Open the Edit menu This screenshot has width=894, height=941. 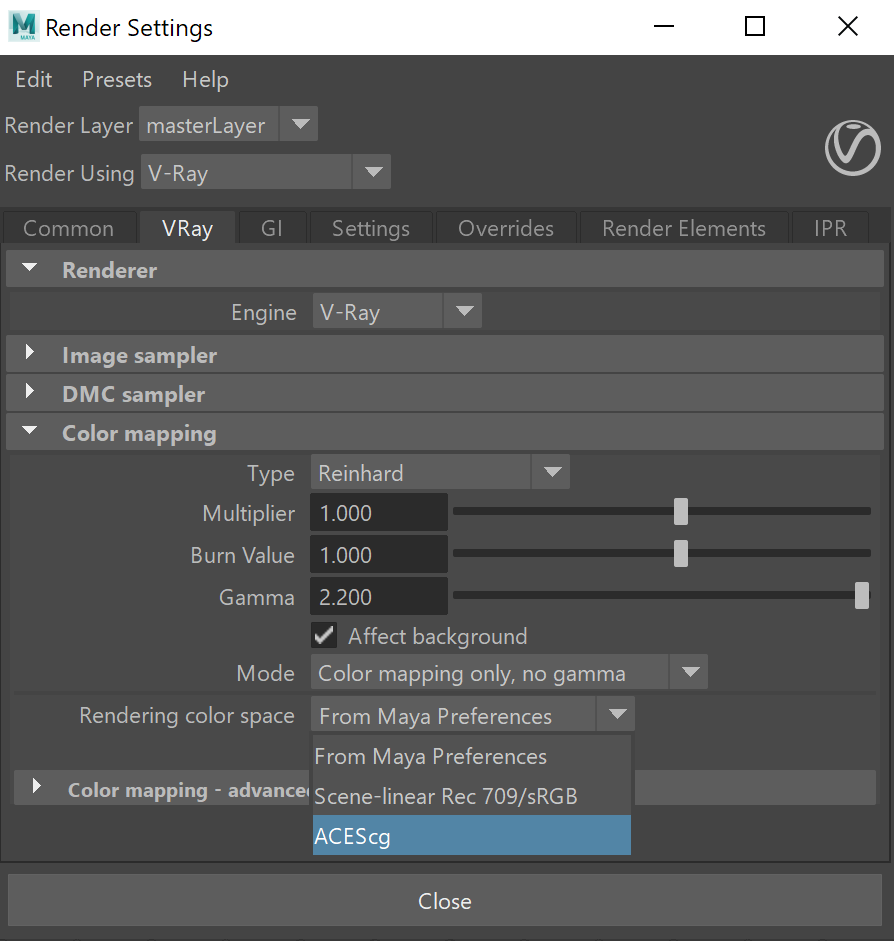pos(34,79)
